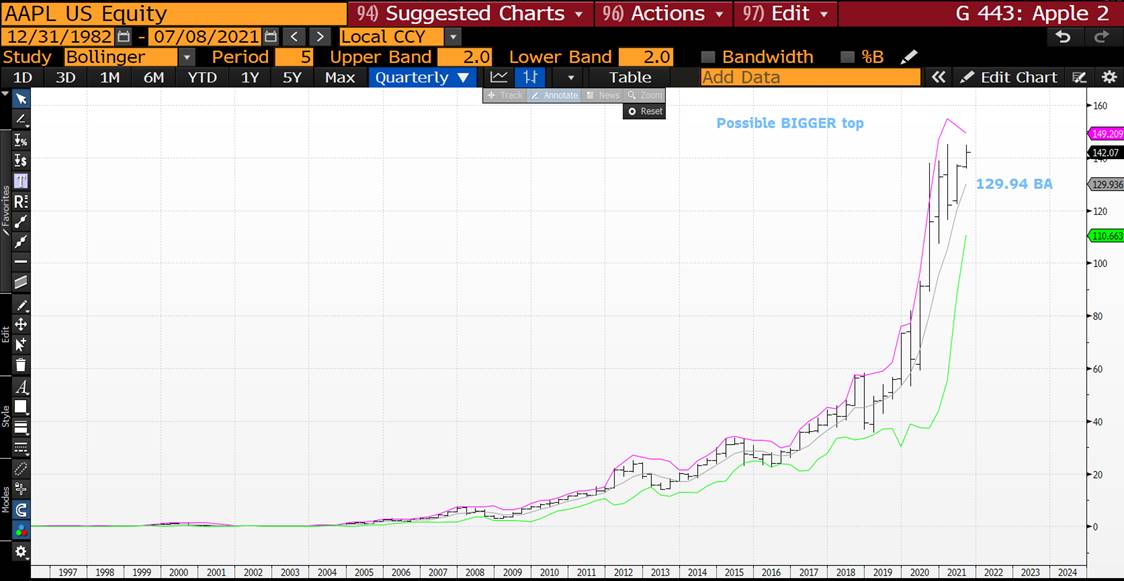Select the regression R tool

pyautogui.click(x=21, y=201)
